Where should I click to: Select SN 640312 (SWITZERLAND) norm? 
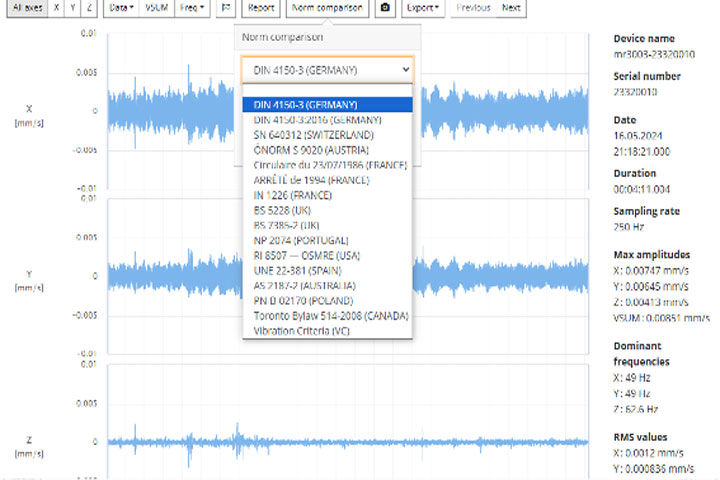click(314, 134)
